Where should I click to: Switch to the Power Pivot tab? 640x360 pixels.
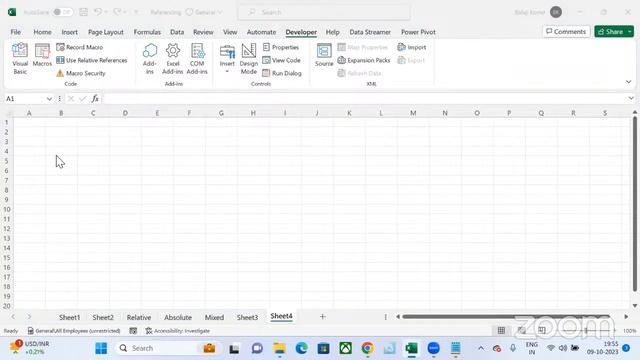418,32
